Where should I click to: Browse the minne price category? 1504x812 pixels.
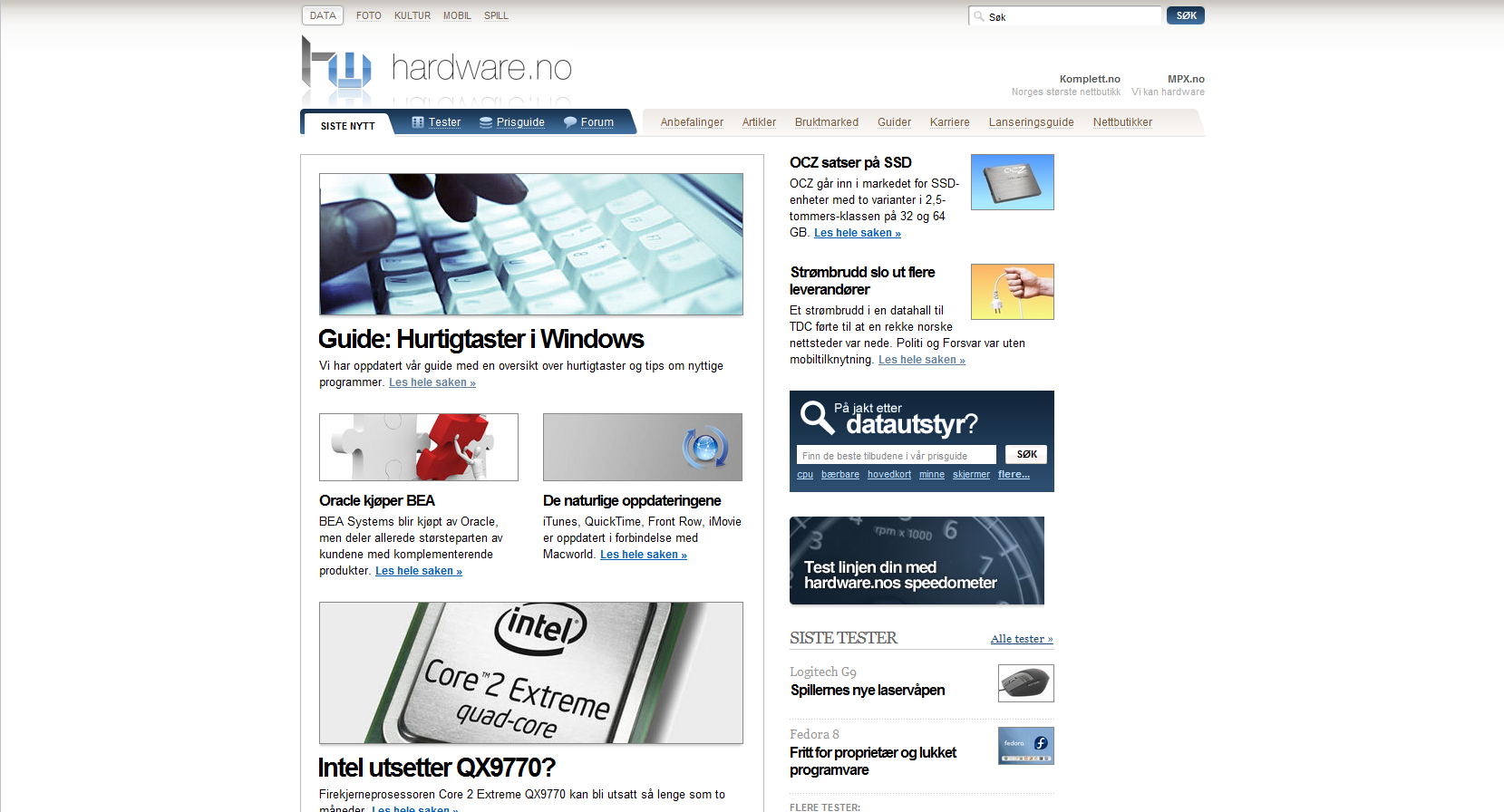932,475
